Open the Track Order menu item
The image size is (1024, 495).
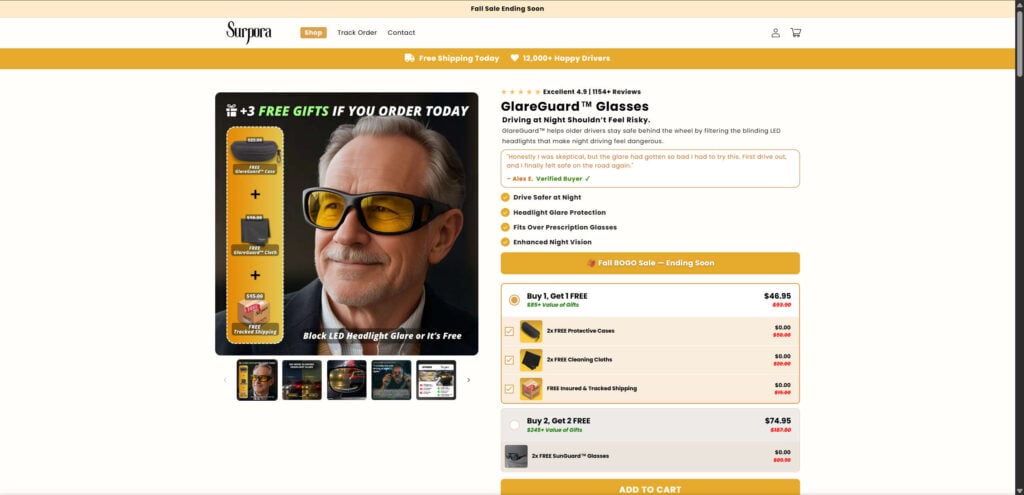point(357,33)
